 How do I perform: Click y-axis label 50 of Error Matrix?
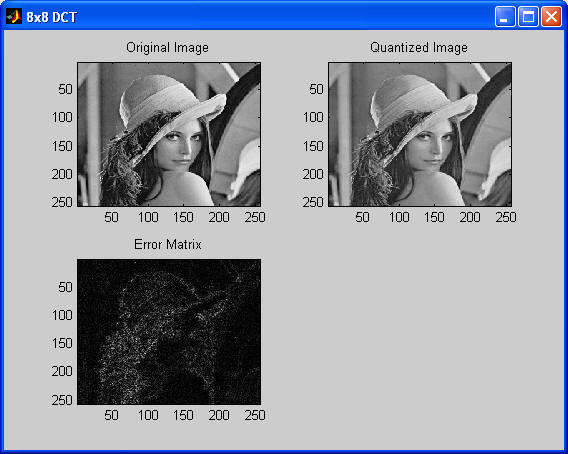coord(65,287)
